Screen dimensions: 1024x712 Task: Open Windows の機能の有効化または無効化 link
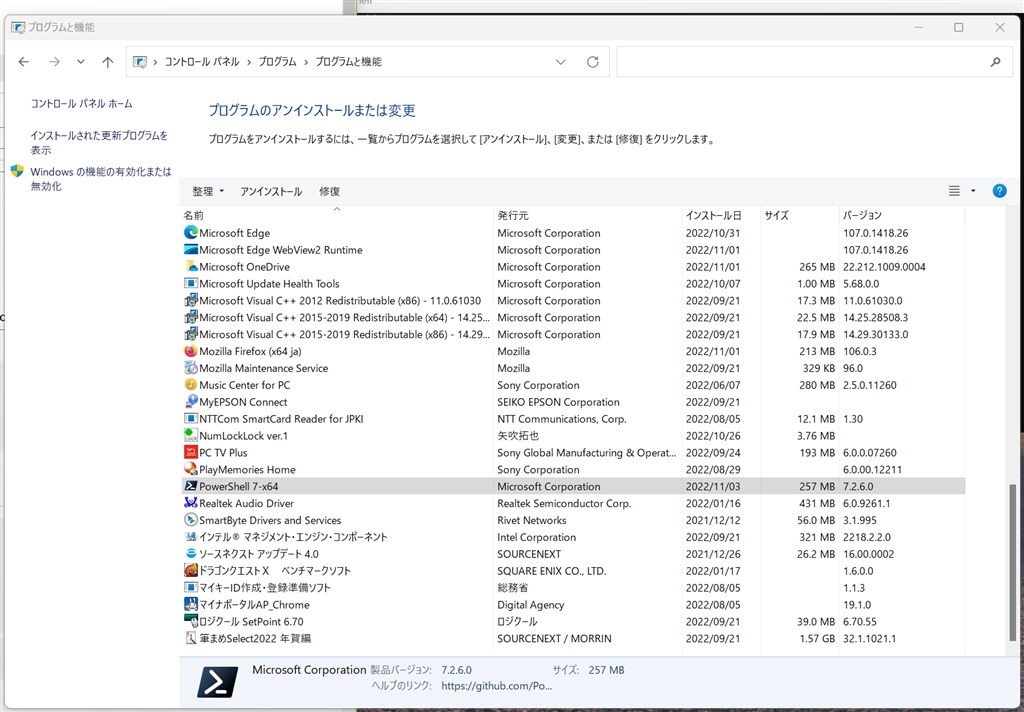click(x=101, y=178)
